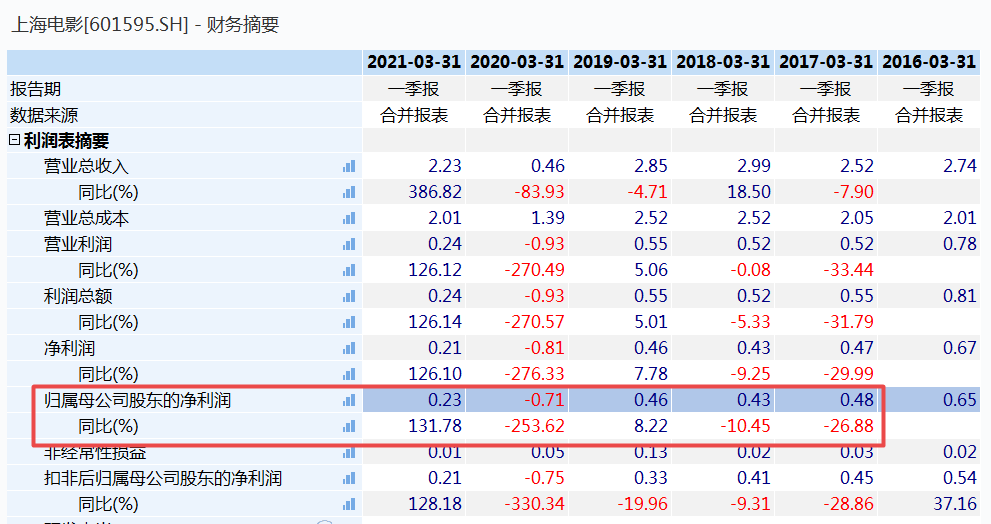Screen dimensions: 991x524
Task: Select the 0.65 cell under 2016-03-31
Action: click(x=929, y=400)
